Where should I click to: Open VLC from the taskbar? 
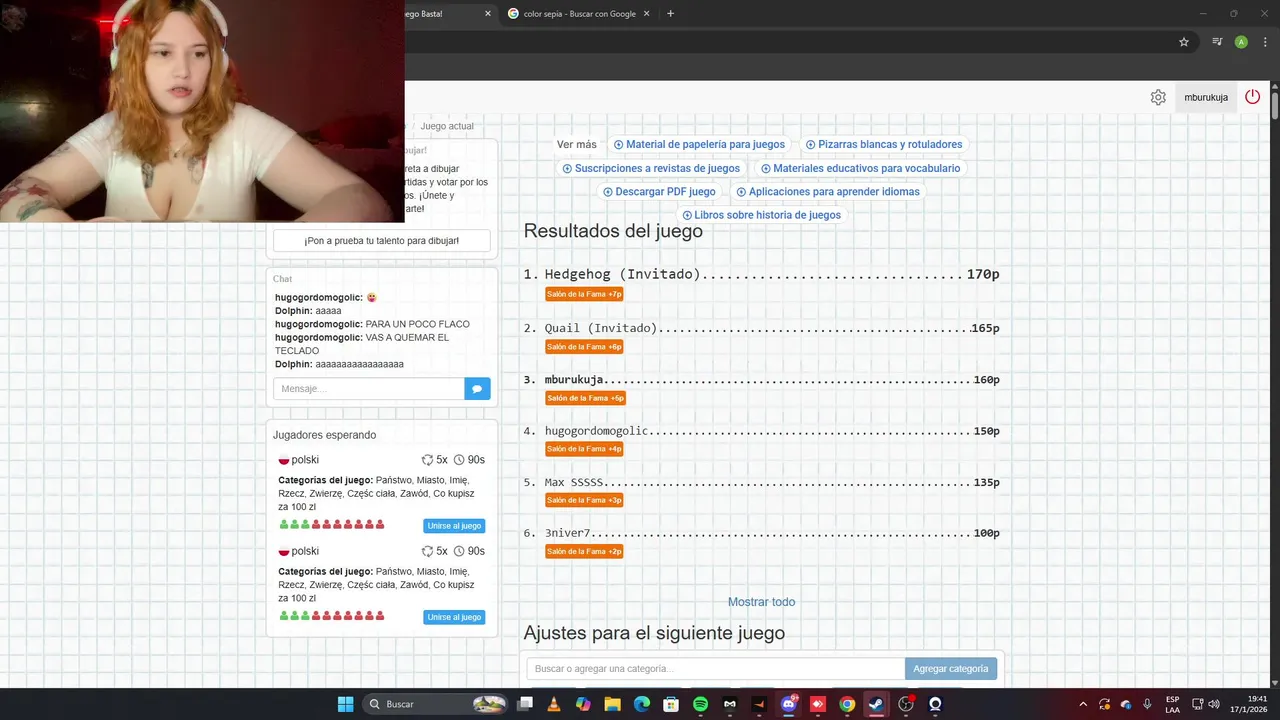tap(554, 704)
